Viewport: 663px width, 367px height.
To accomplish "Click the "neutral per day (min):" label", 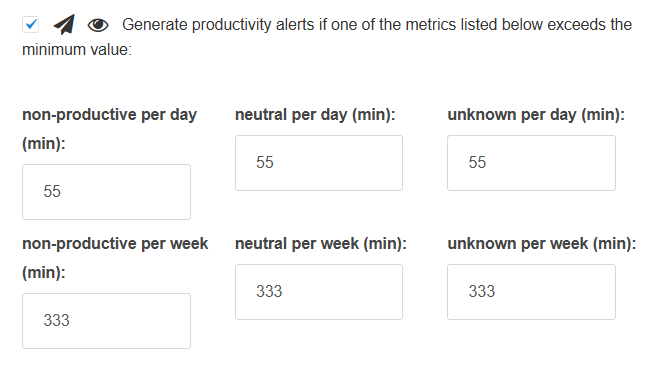I will point(315,115).
